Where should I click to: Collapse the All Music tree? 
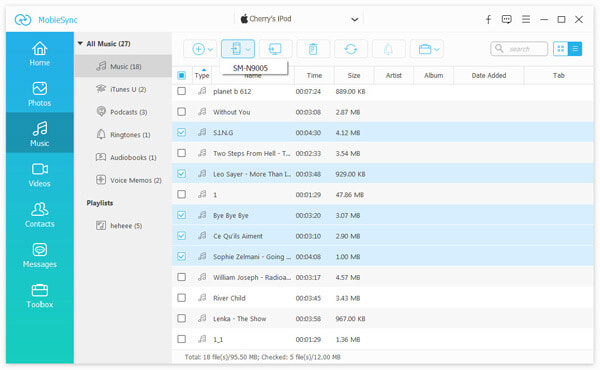tap(80, 44)
